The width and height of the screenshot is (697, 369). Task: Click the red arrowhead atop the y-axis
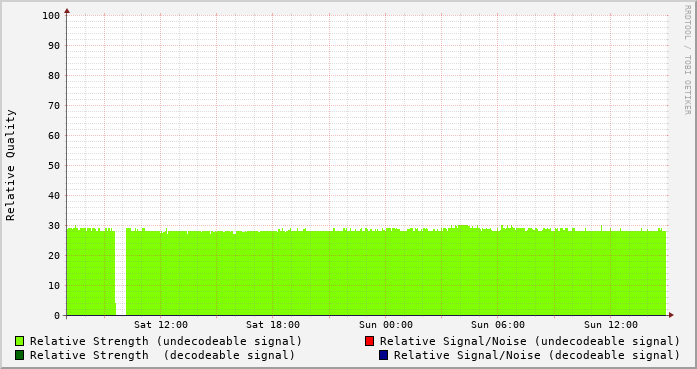[x=67, y=11]
